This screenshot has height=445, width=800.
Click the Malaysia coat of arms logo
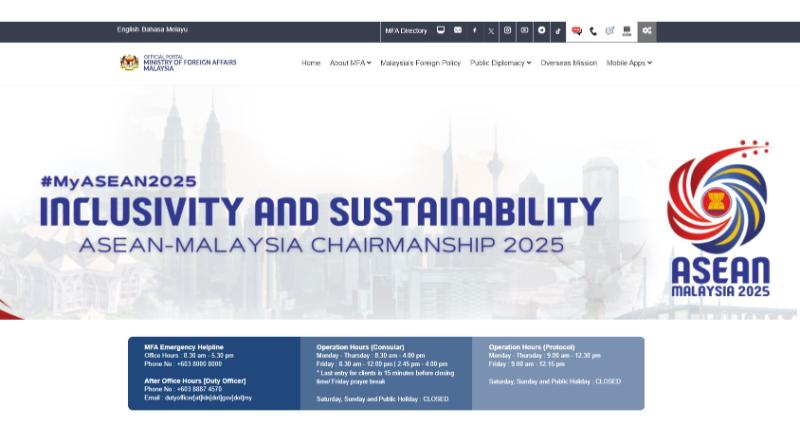[x=129, y=63]
